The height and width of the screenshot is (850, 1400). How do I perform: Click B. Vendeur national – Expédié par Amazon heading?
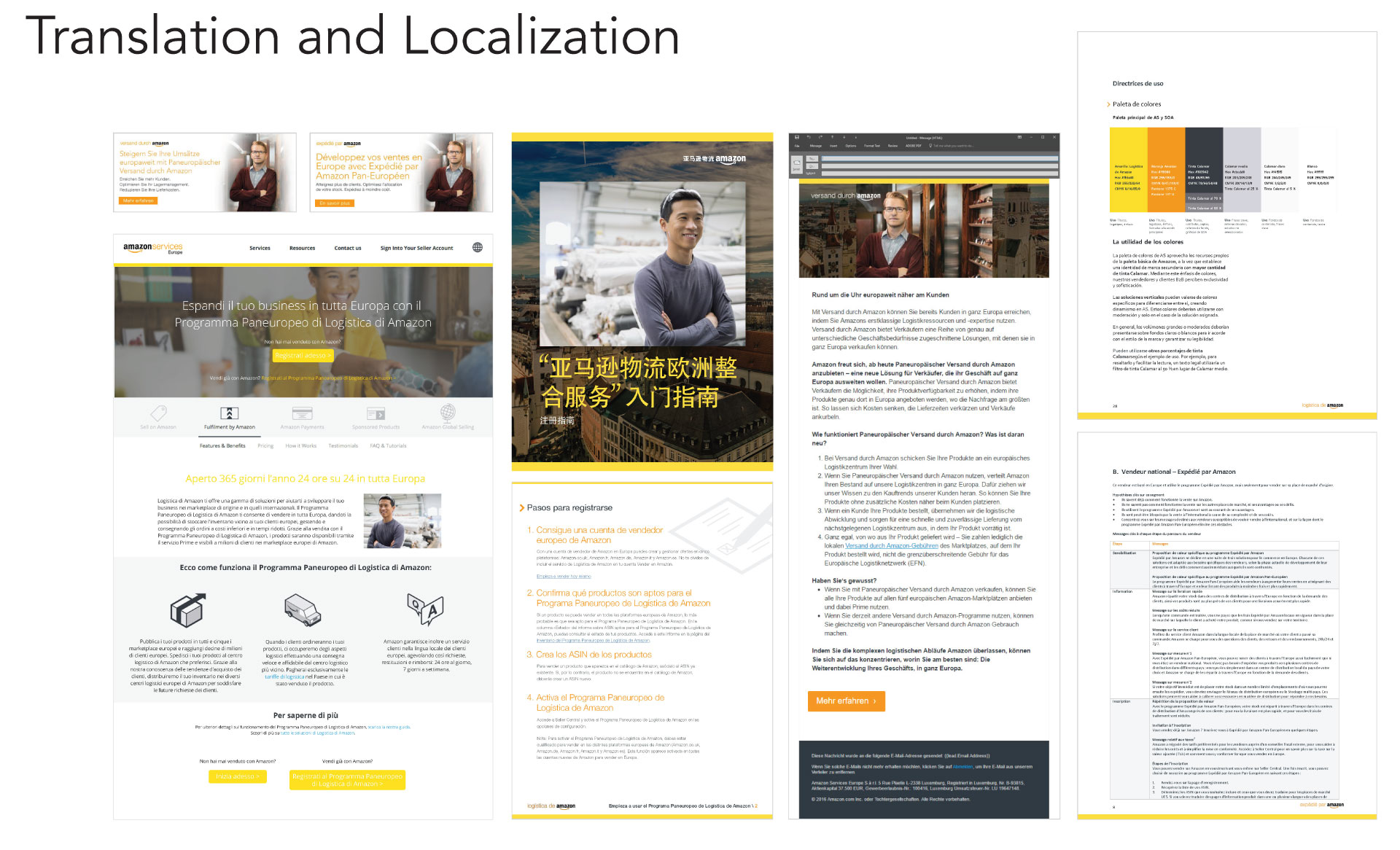(1174, 472)
